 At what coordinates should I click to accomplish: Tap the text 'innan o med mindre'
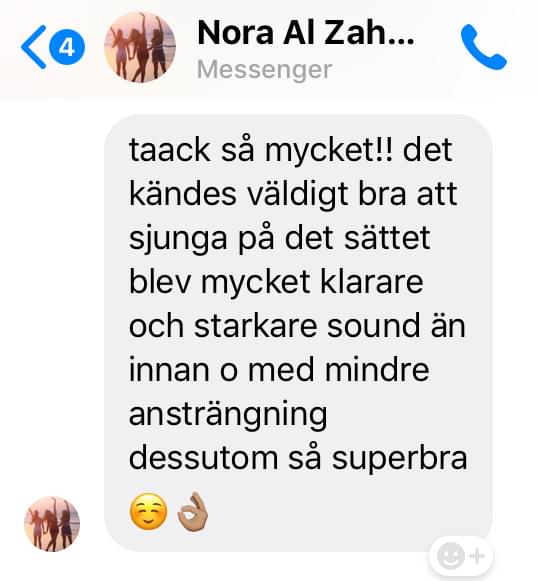click(x=279, y=370)
